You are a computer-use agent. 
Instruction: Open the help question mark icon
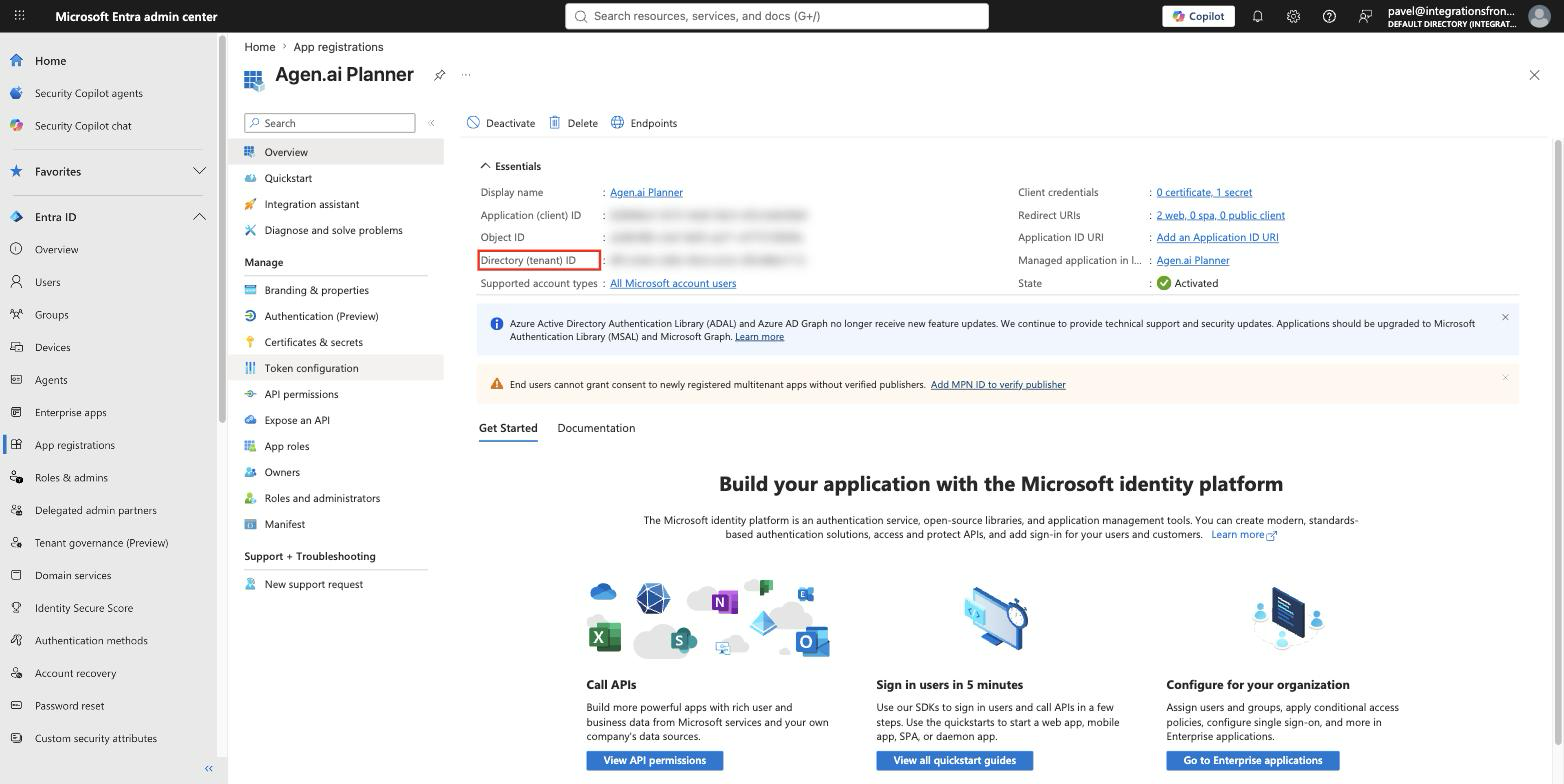pos(1329,16)
